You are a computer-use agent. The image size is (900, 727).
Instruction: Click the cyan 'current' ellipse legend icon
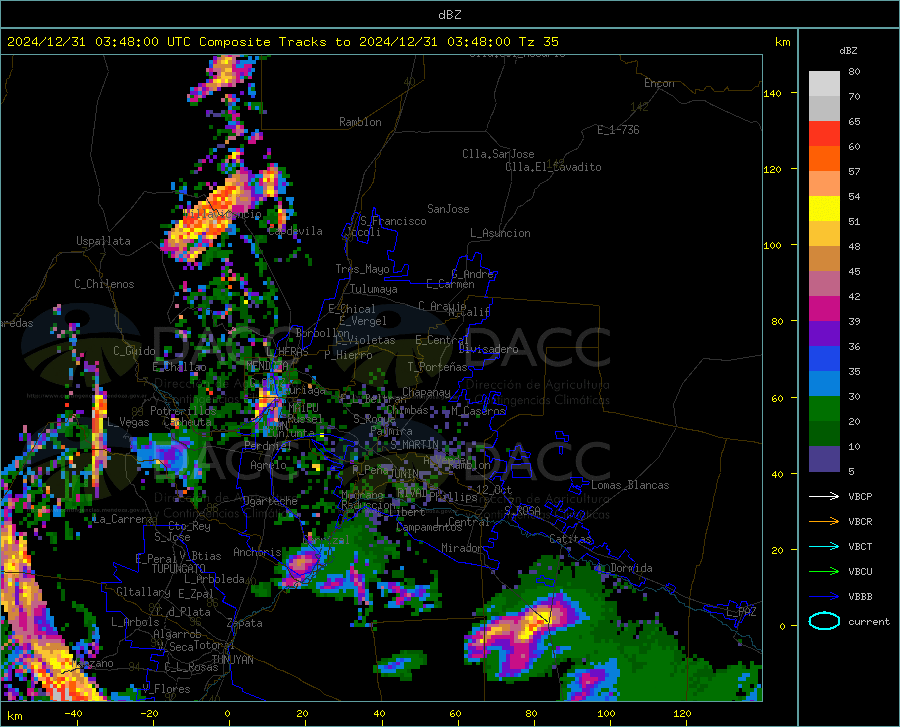click(824, 621)
